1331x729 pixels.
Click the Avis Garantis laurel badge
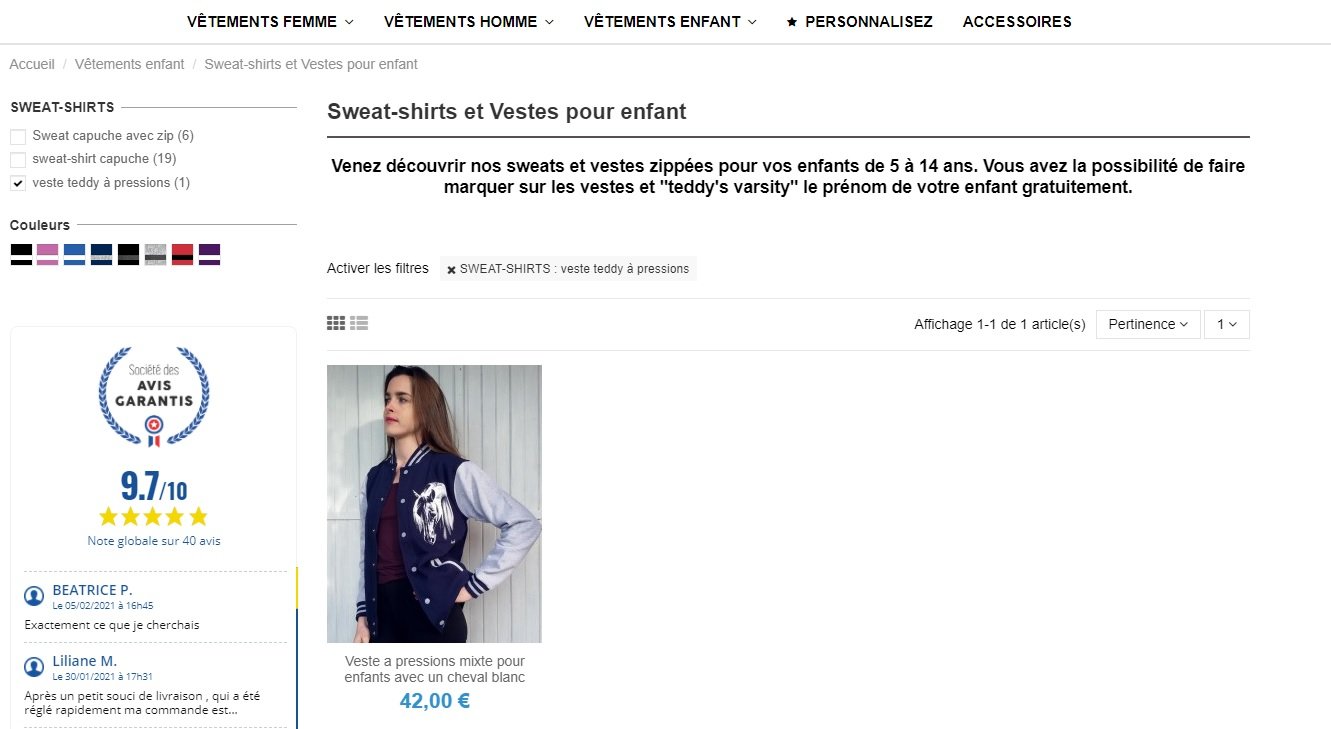[154, 396]
